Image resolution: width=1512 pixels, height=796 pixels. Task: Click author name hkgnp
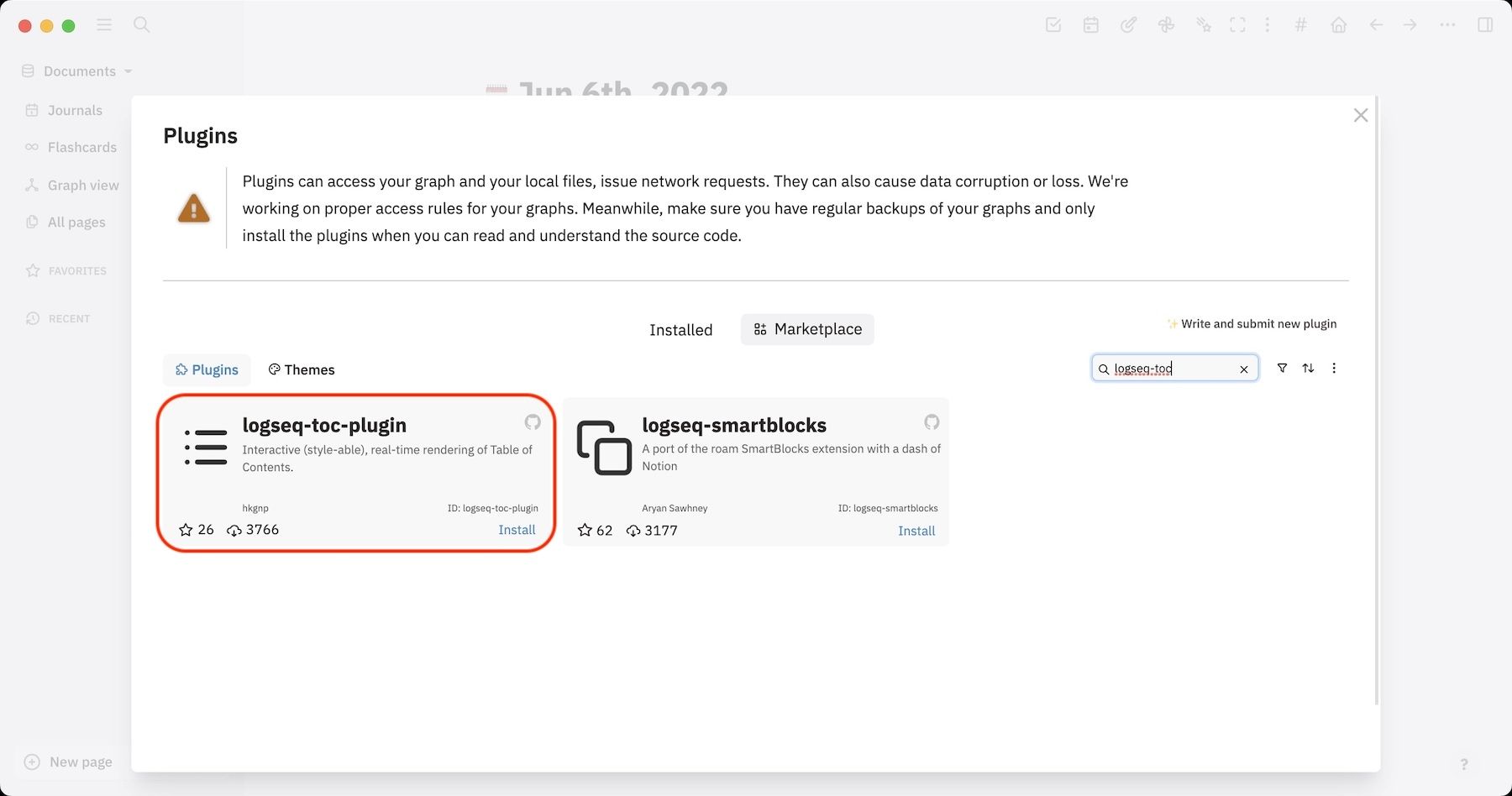pos(255,508)
